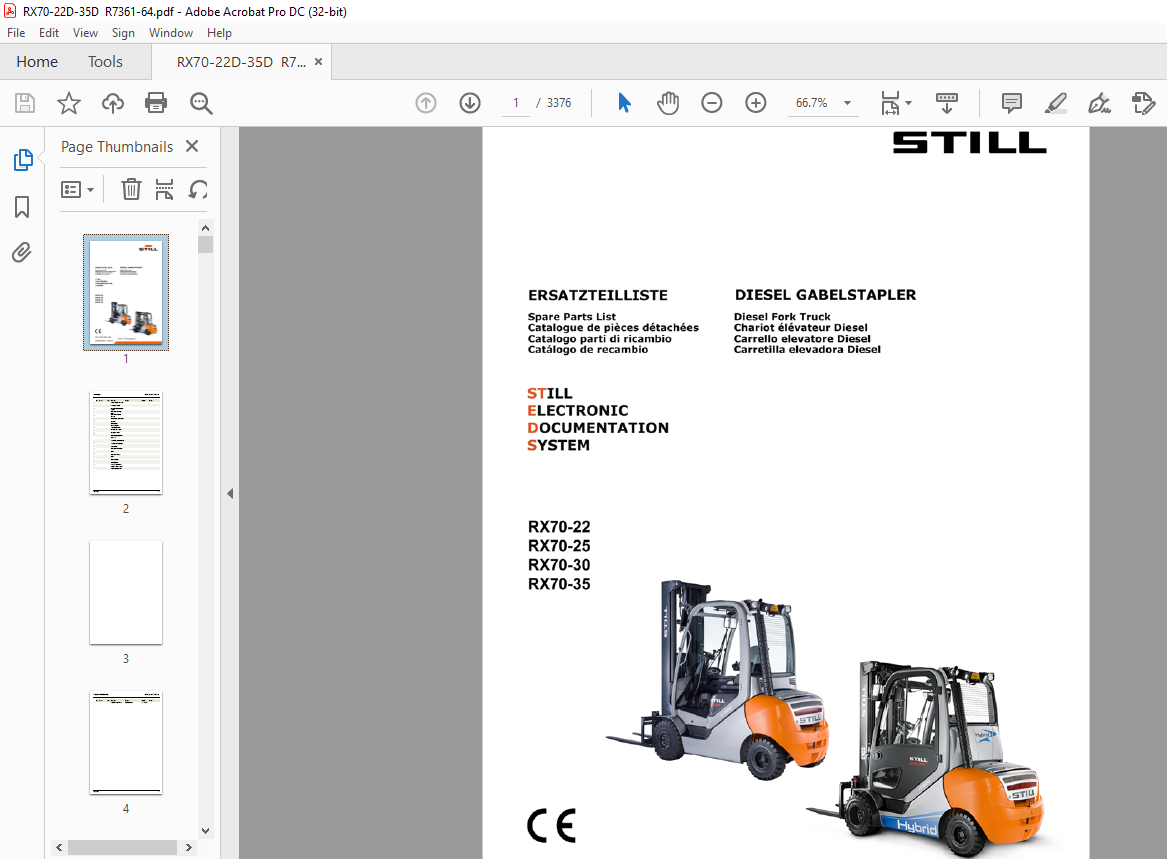The width and height of the screenshot is (1167, 859).
Task: Select the arrow selection tool
Action: (624, 103)
